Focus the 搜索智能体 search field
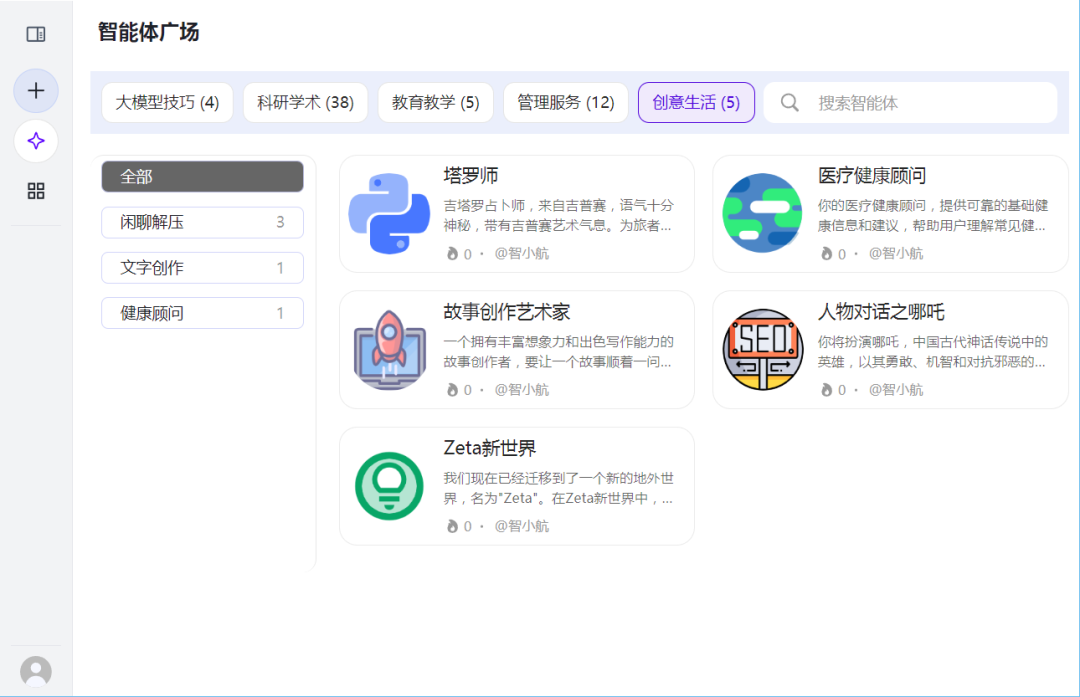Screen dimensions: 1080x697 click(911, 103)
